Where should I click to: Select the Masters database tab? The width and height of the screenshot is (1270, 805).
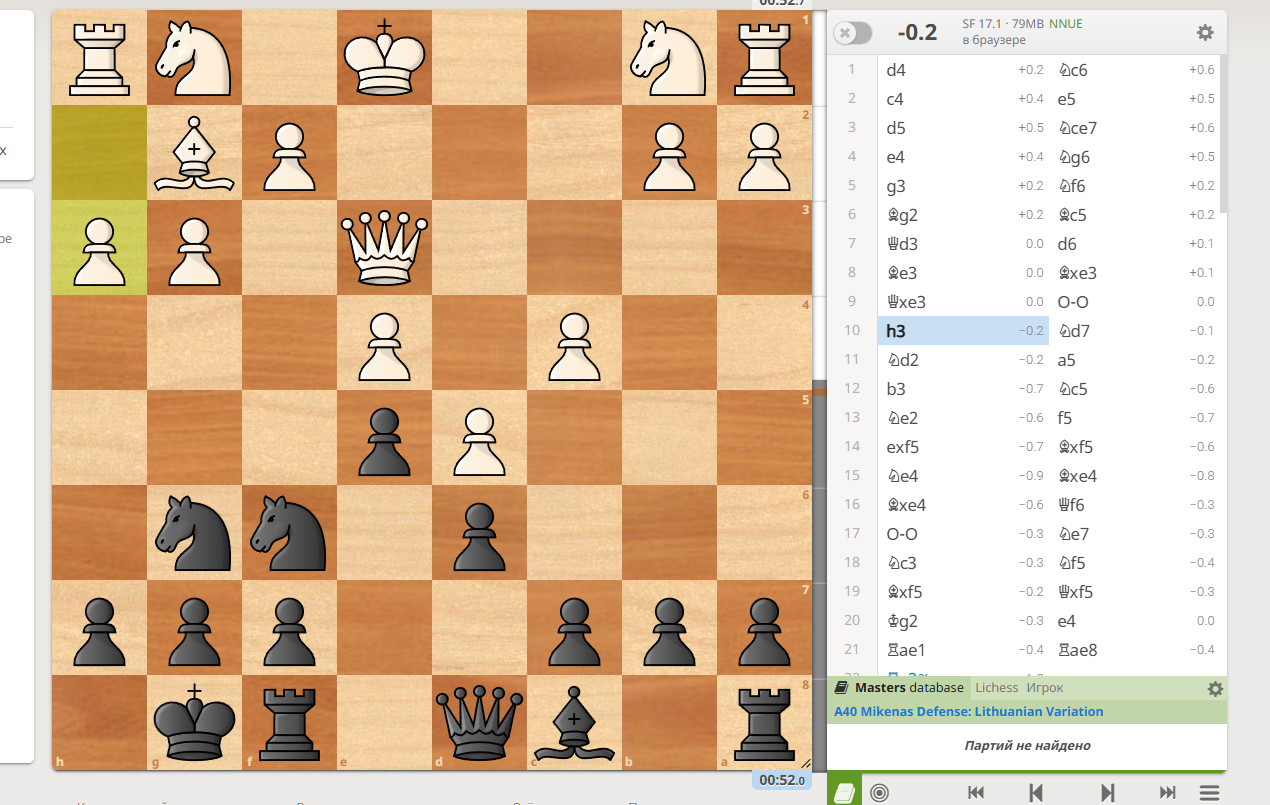tap(900, 688)
